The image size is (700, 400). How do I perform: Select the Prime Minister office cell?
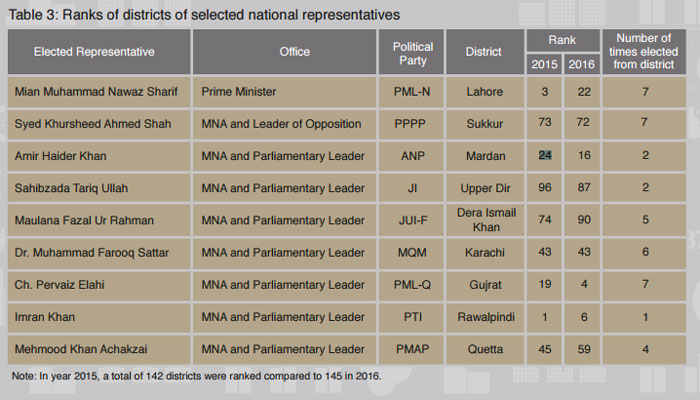click(285, 92)
